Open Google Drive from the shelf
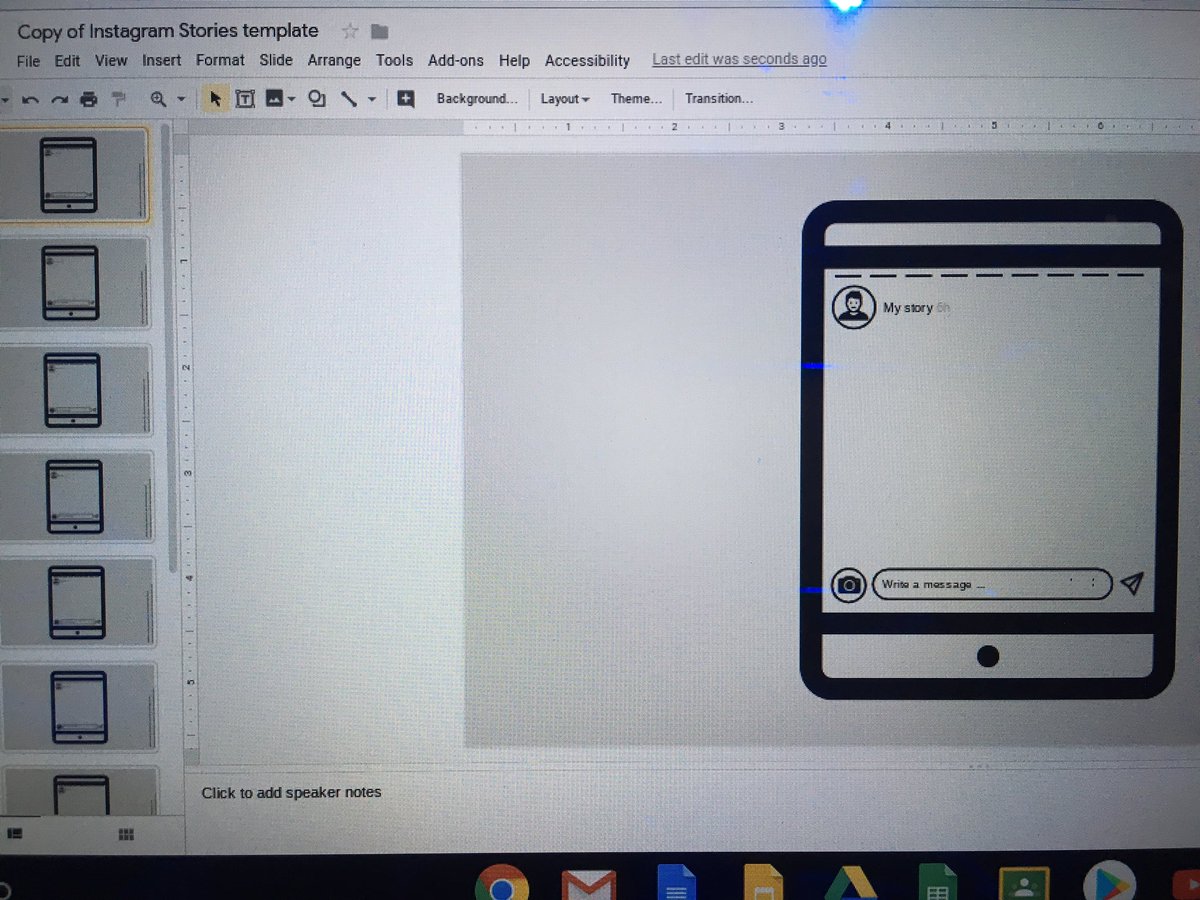The image size is (1200, 900). [849, 884]
